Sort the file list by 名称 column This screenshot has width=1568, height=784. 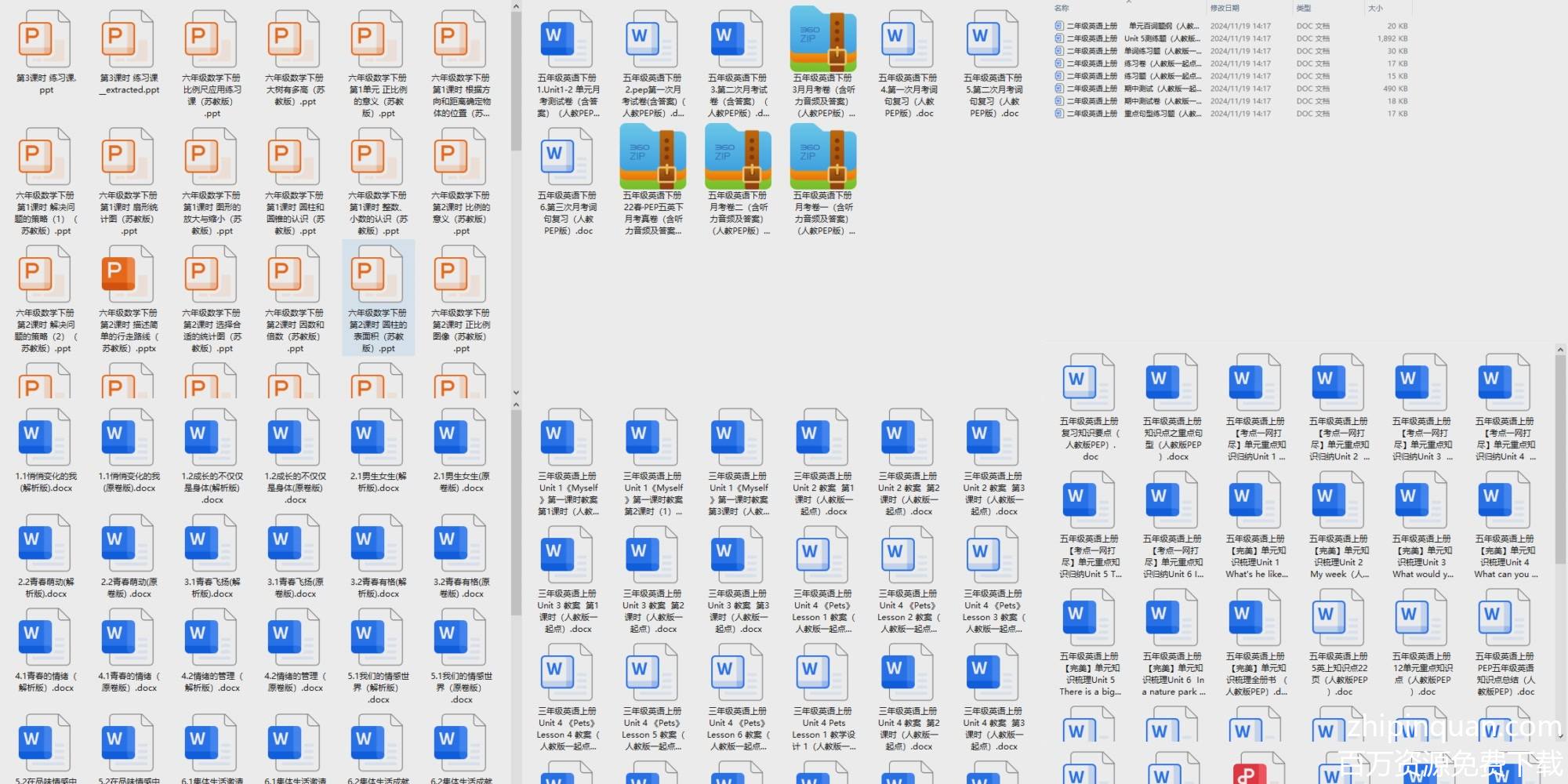(x=1062, y=8)
